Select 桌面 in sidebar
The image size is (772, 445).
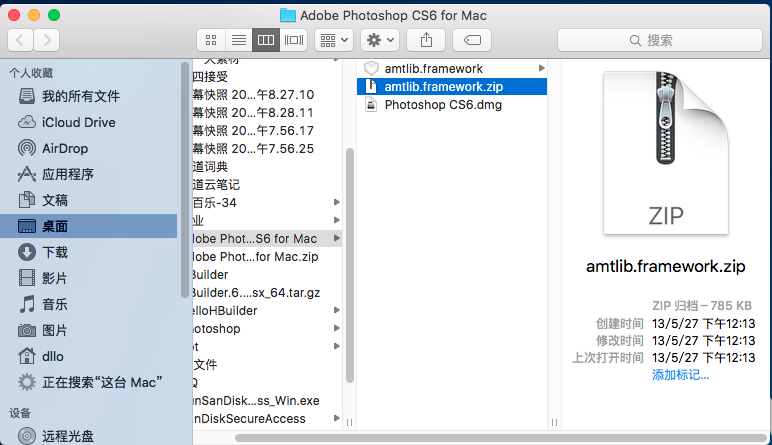click(x=89, y=226)
